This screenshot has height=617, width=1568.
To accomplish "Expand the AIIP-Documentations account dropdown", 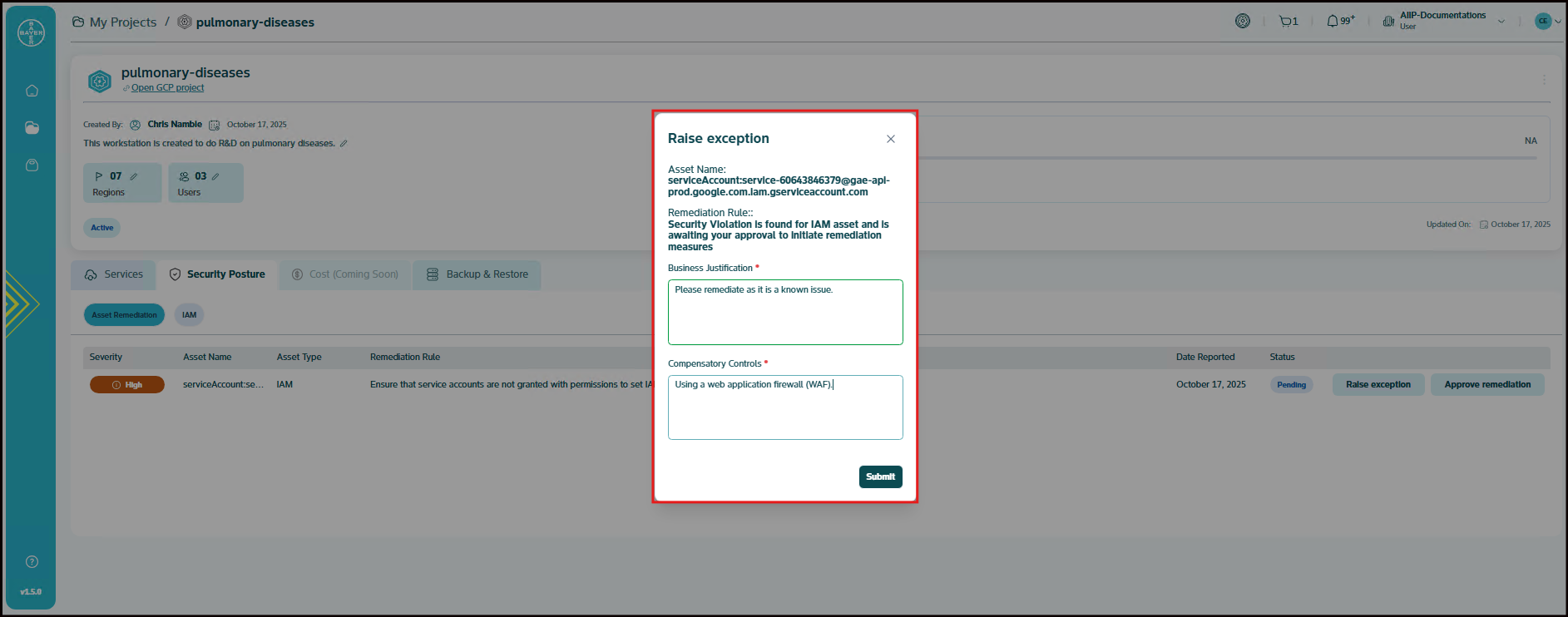I will pos(1501,22).
